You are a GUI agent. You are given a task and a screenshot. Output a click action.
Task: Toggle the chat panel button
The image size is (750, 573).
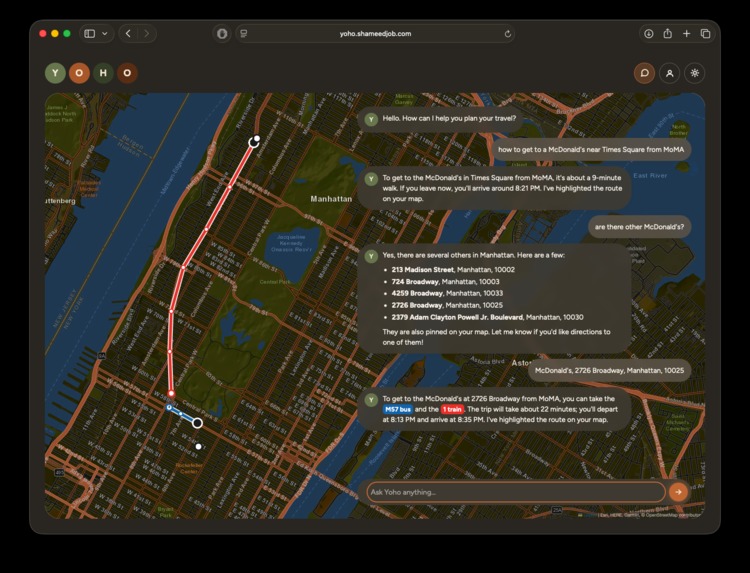(644, 73)
